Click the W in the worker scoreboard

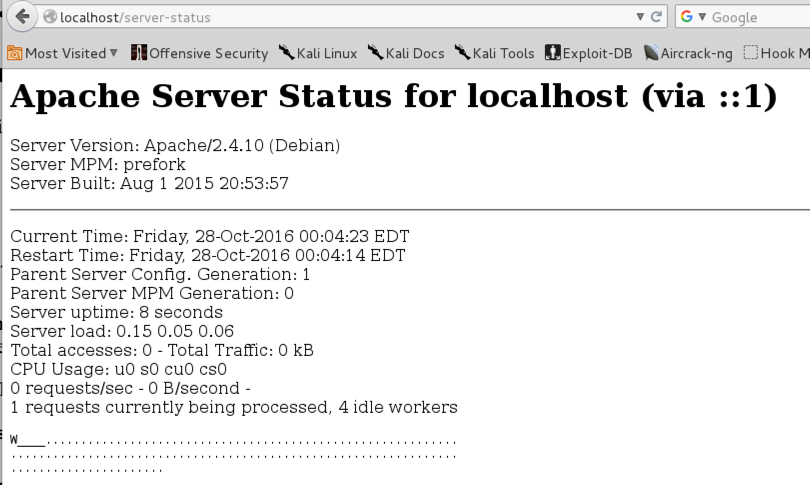click(x=14, y=440)
